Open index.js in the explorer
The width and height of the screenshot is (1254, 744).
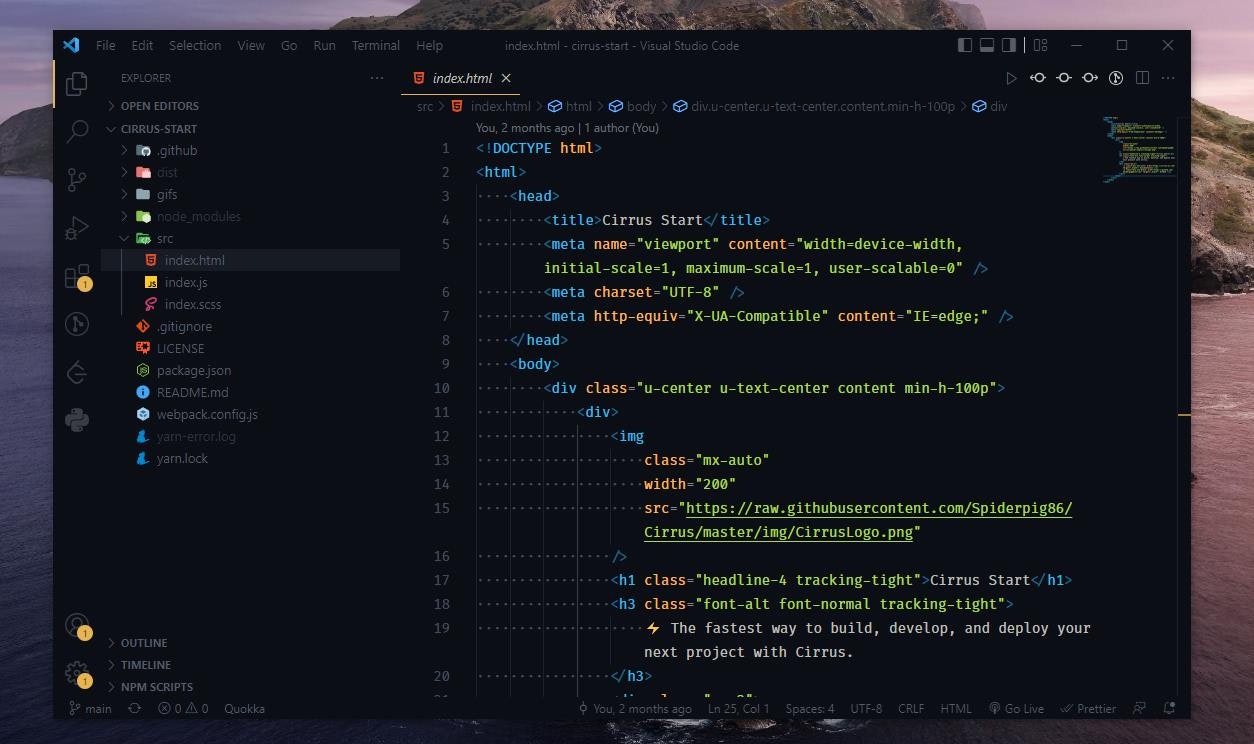tap(251, 282)
